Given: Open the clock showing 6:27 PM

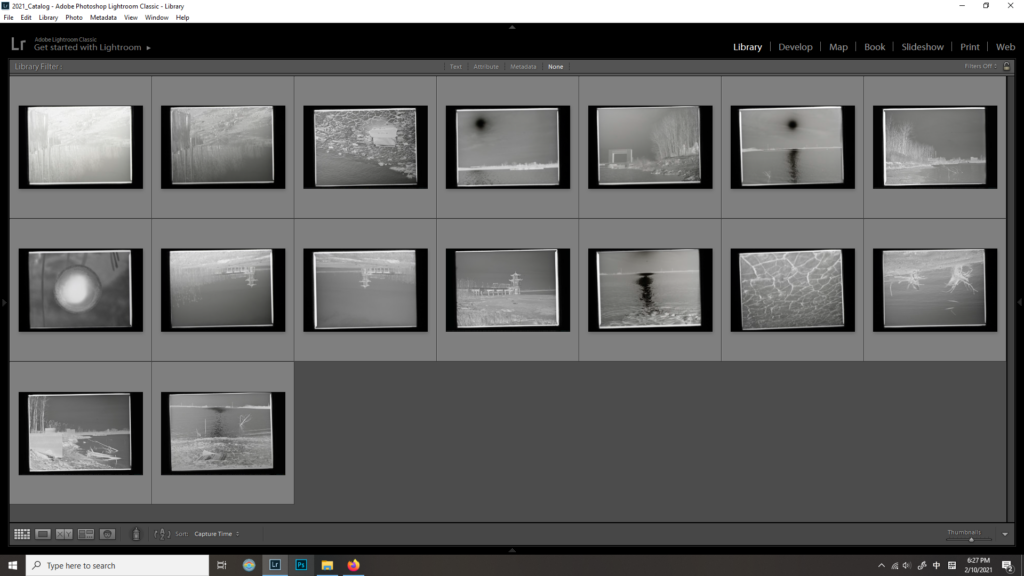Looking at the screenshot, I should click(978, 566).
